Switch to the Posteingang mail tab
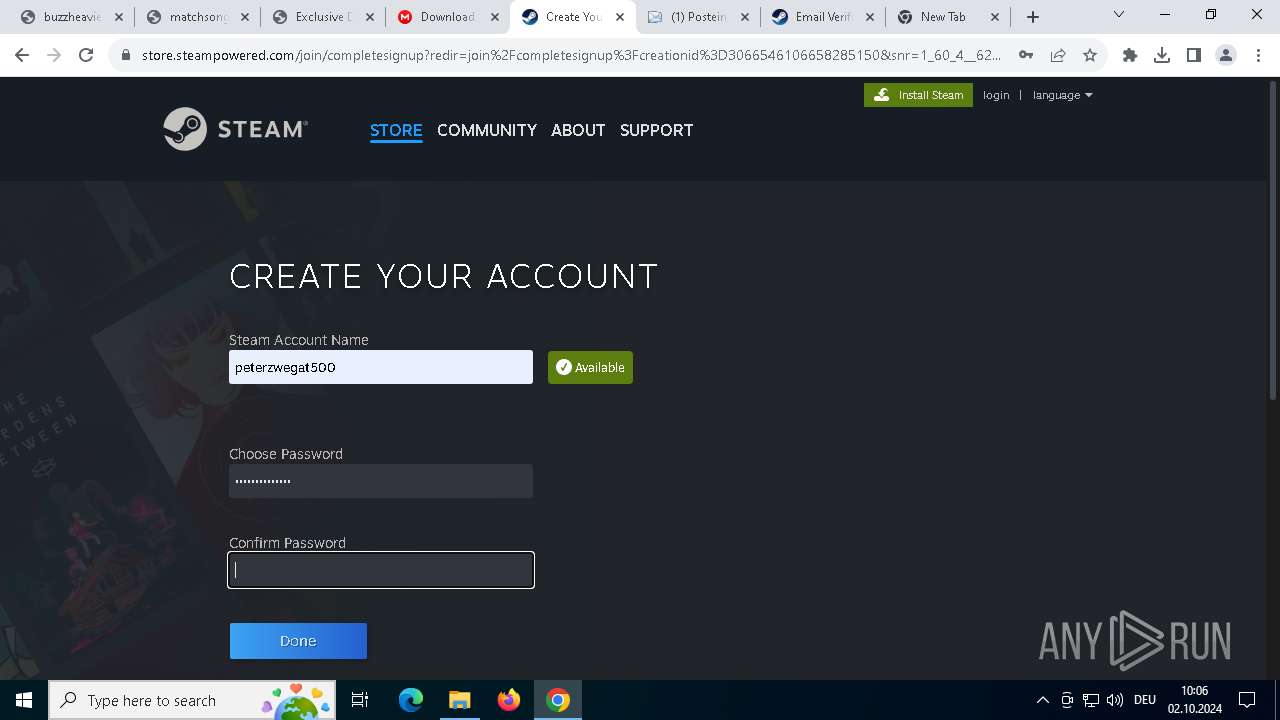This screenshot has height=720, width=1280. click(698, 17)
